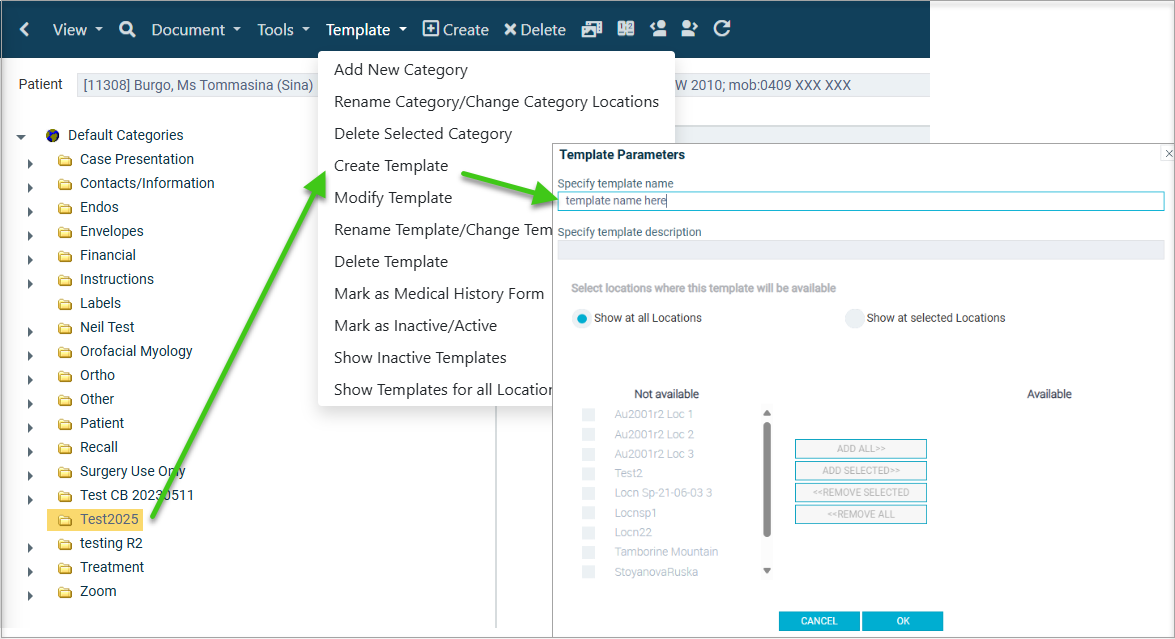Screen dimensions: 1175x639
Task: Select the Neil Test tree folder
Action: (x=107, y=327)
